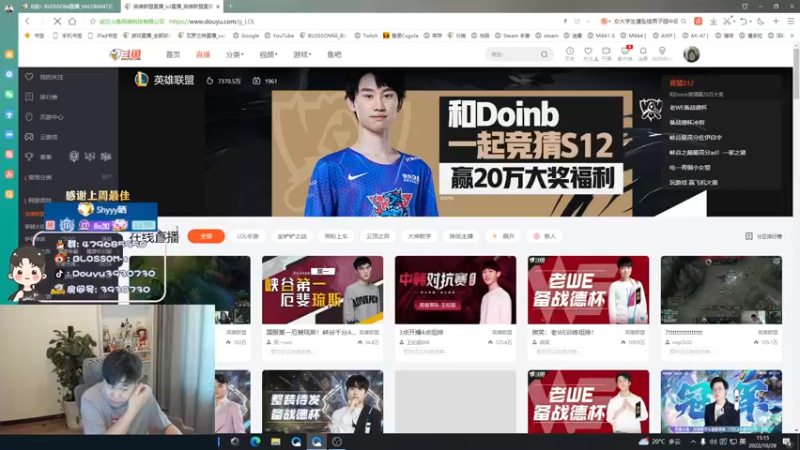The image size is (800, 450).
Task: Open Doinb S12 prediction banner
Action: [x=452, y=153]
